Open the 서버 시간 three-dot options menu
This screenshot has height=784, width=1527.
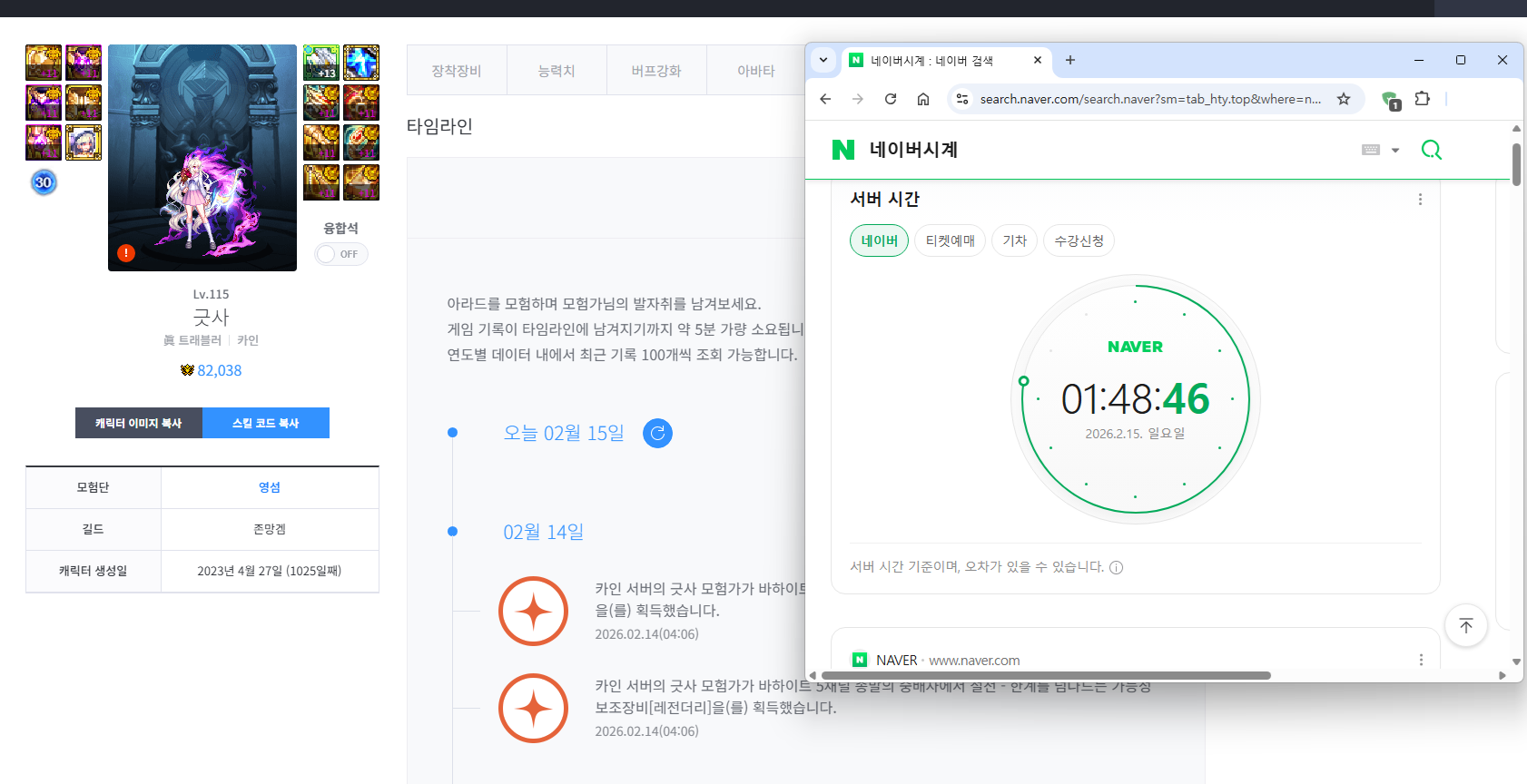coord(1420,200)
